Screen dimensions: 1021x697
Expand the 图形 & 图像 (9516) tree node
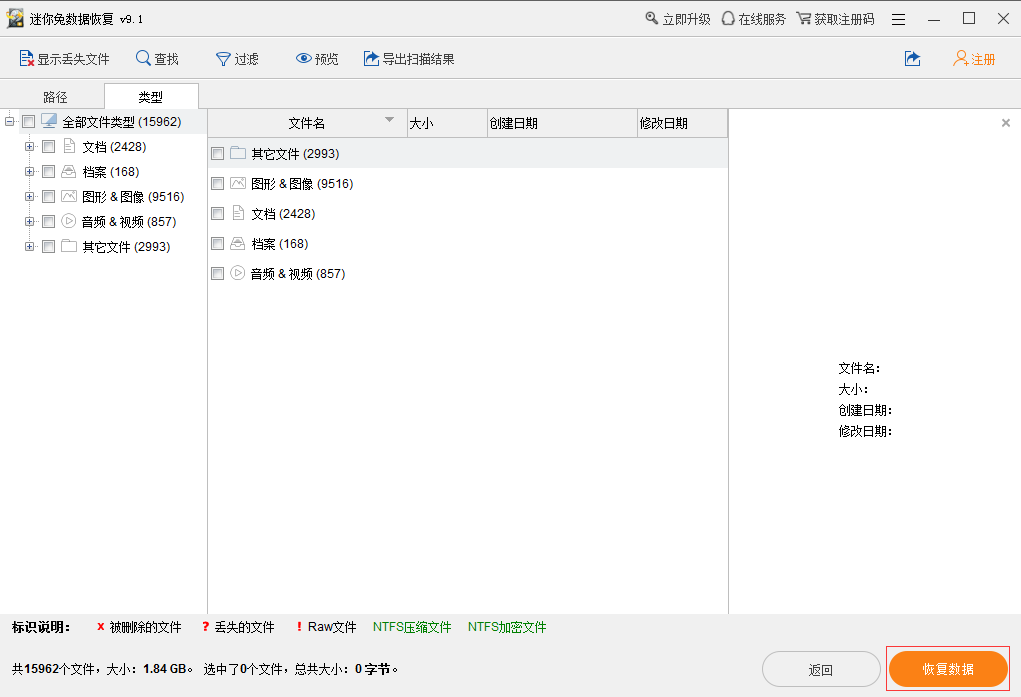[29, 197]
